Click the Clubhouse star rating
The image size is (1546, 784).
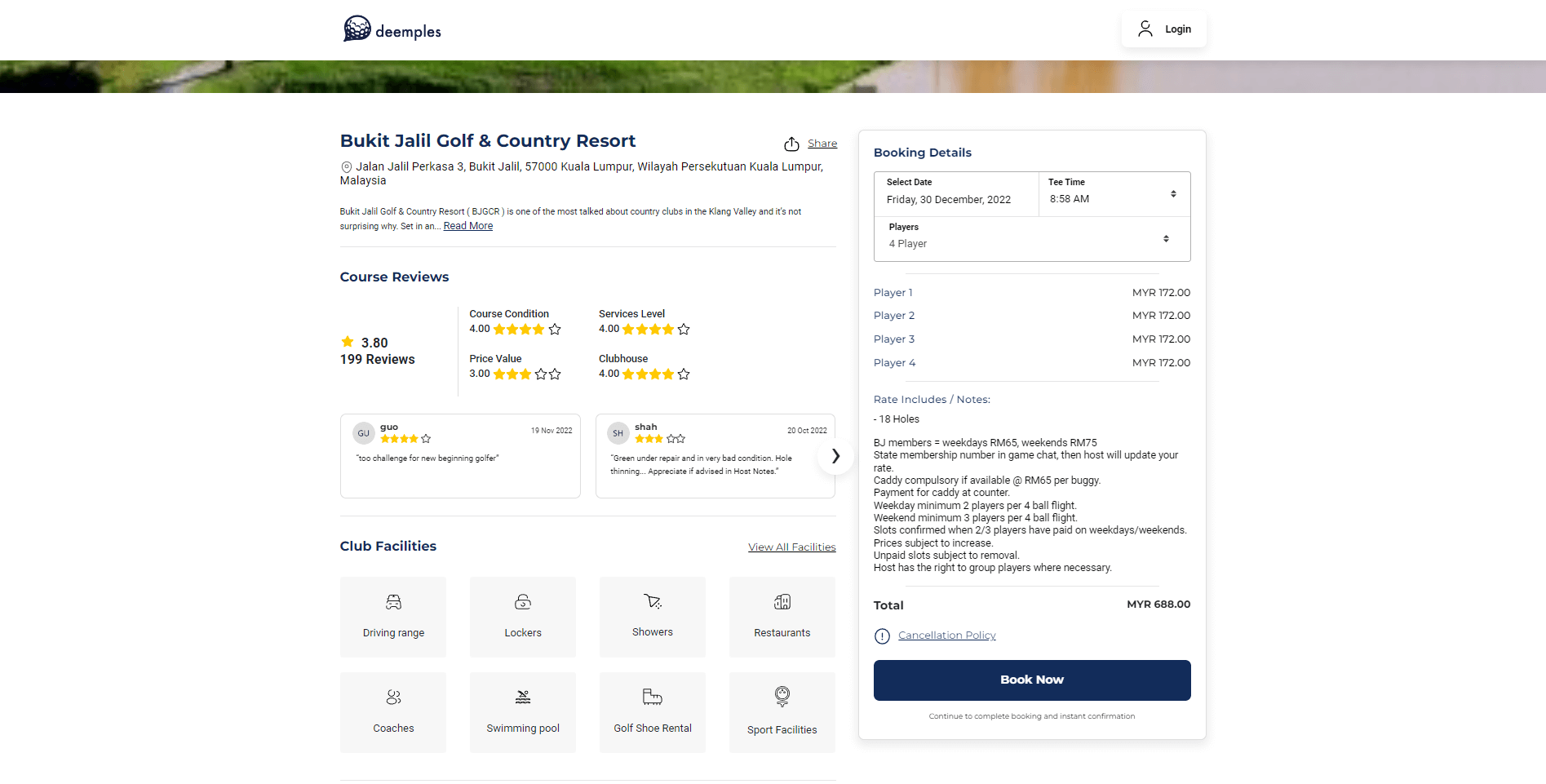656,374
